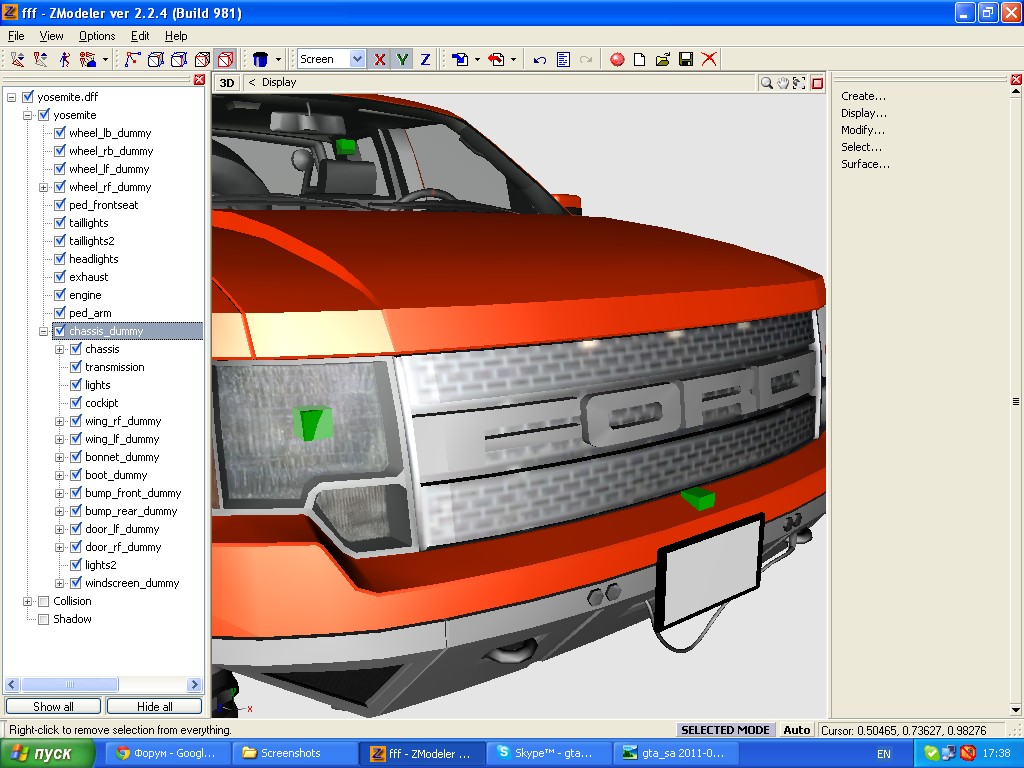
Task: Toggle the Z axis button
Action: coord(425,59)
